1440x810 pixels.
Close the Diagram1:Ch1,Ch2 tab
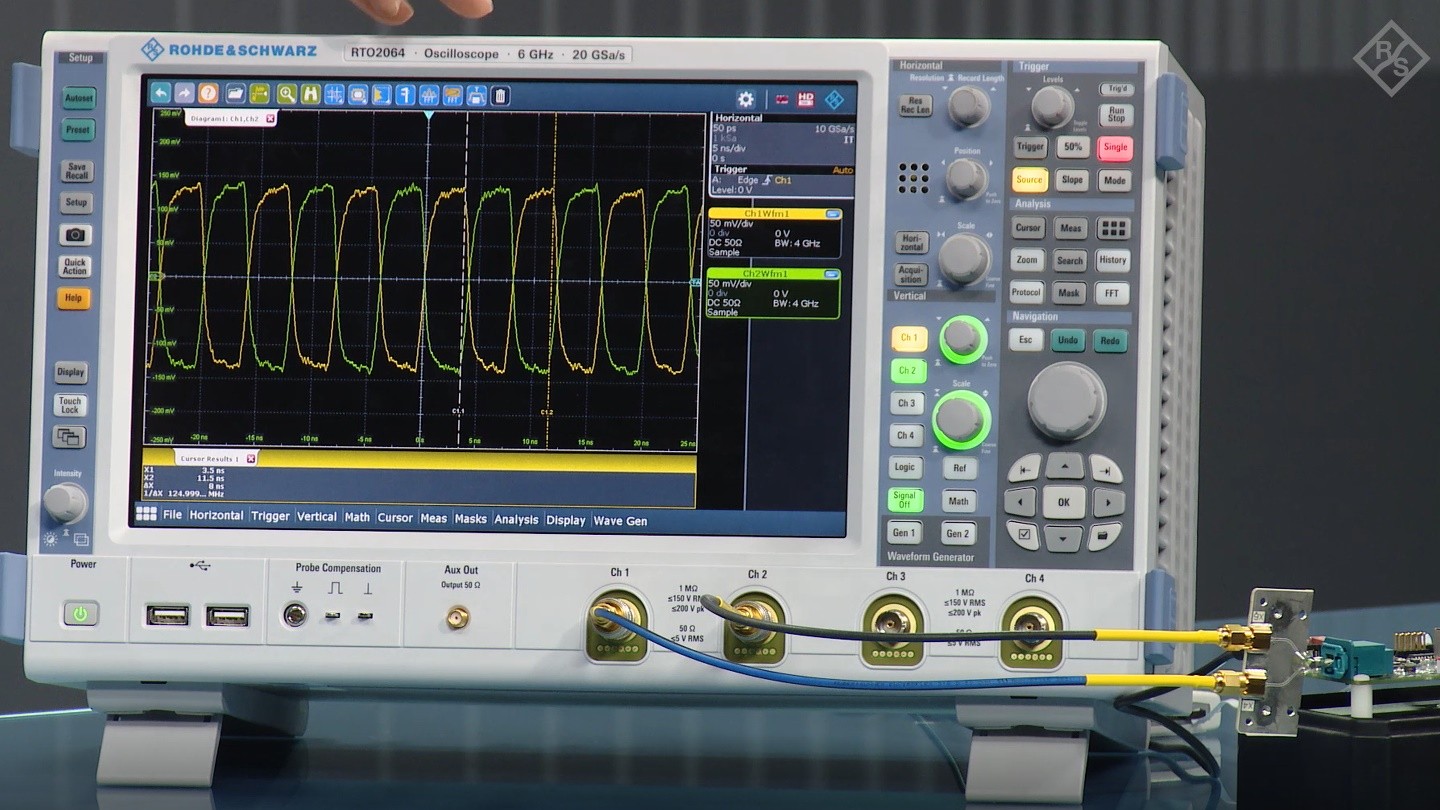click(x=270, y=118)
